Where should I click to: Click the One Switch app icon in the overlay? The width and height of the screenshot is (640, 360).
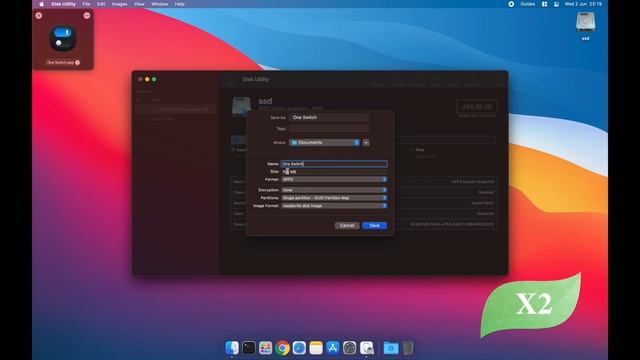tap(63, 39)
